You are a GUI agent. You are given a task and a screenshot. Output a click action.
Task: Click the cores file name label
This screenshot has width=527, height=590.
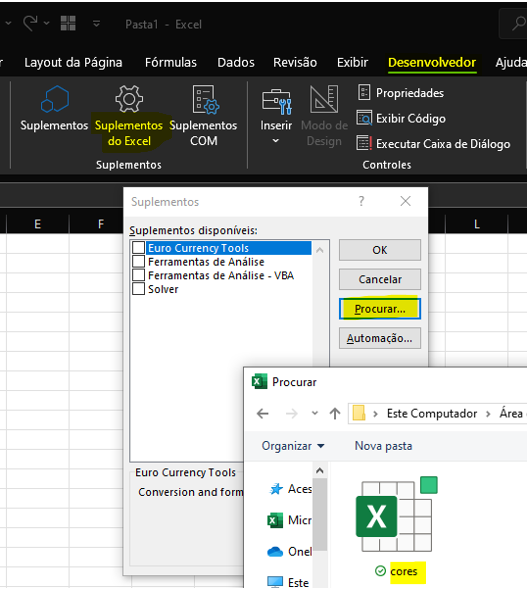[404, 571]
